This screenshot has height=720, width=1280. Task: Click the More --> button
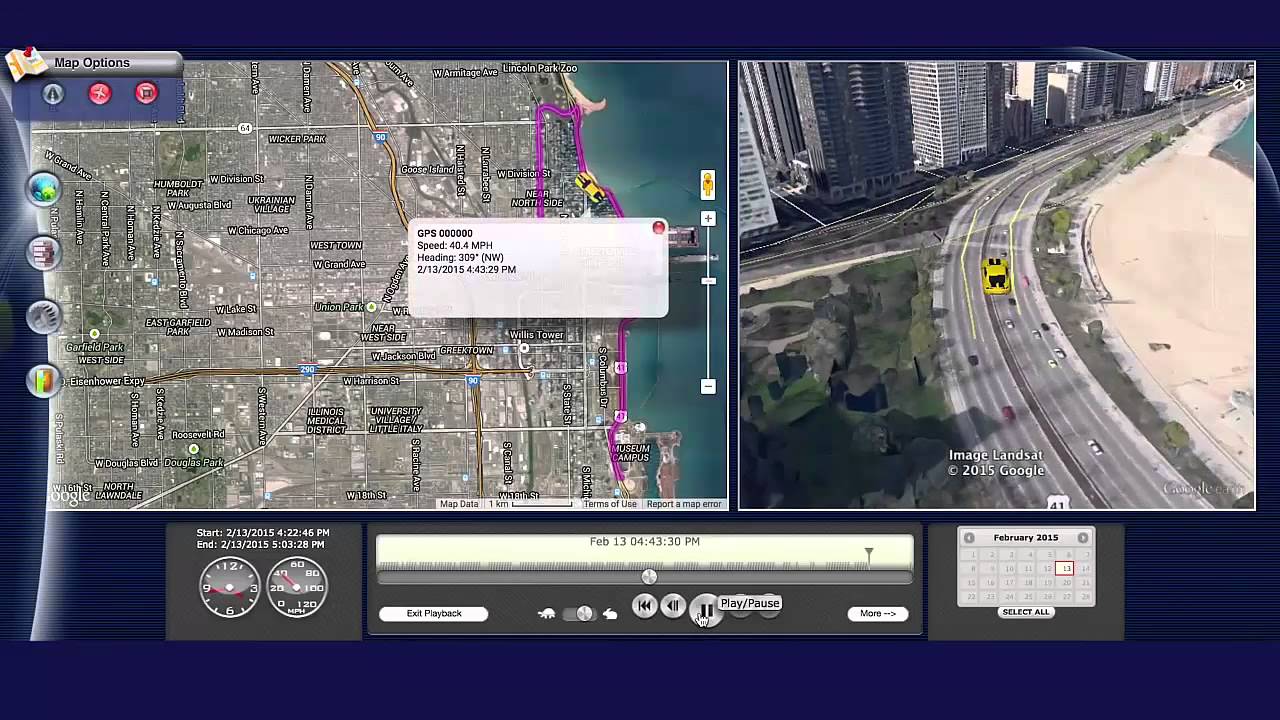[878, 614]
